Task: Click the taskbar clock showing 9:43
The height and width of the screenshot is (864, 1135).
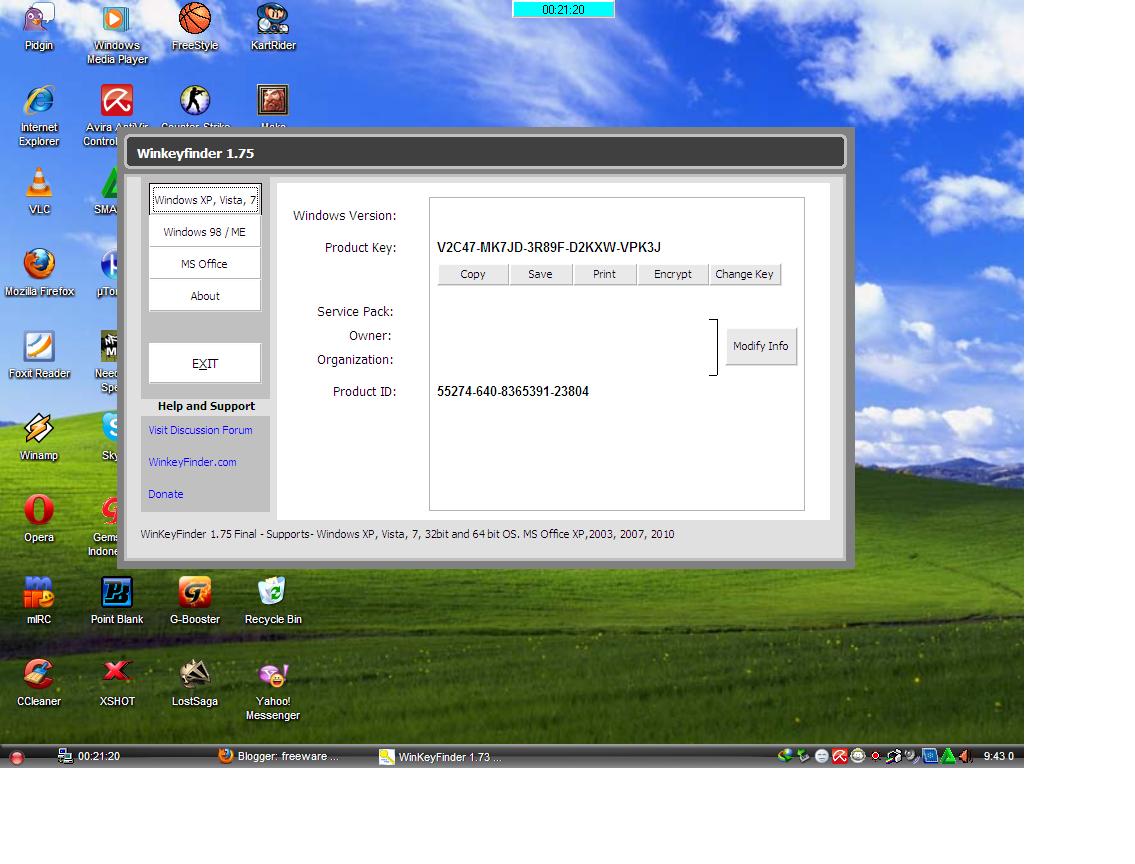Action: [x=998, y=756]
